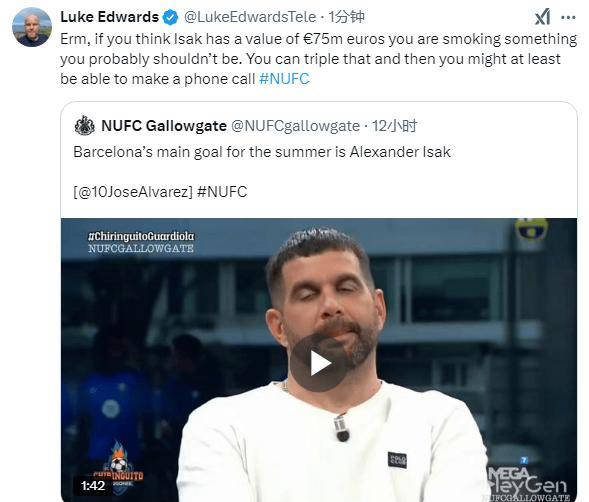This screenshot has height=502, width=589.
Task: Open the Grok icon on the tweet
Action: (x=542, y=17)
